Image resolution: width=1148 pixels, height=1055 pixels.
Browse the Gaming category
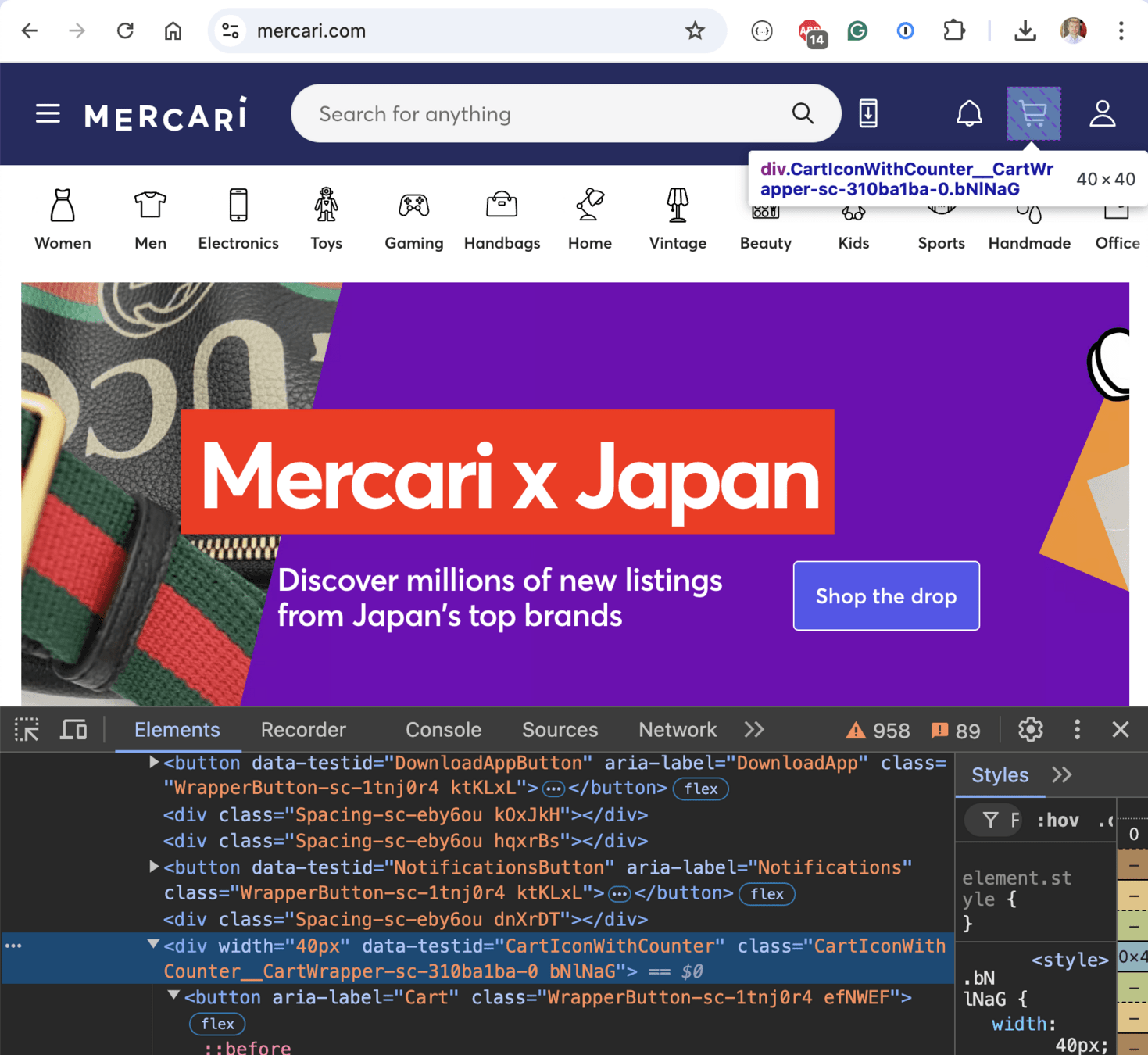414,220
